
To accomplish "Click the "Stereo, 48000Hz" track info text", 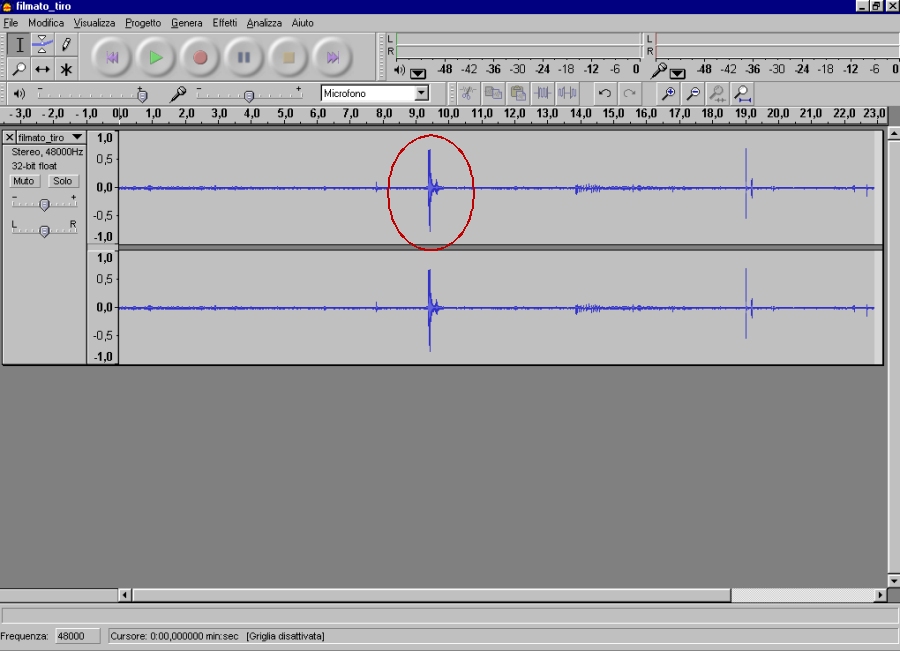I will tap(47, 152).
